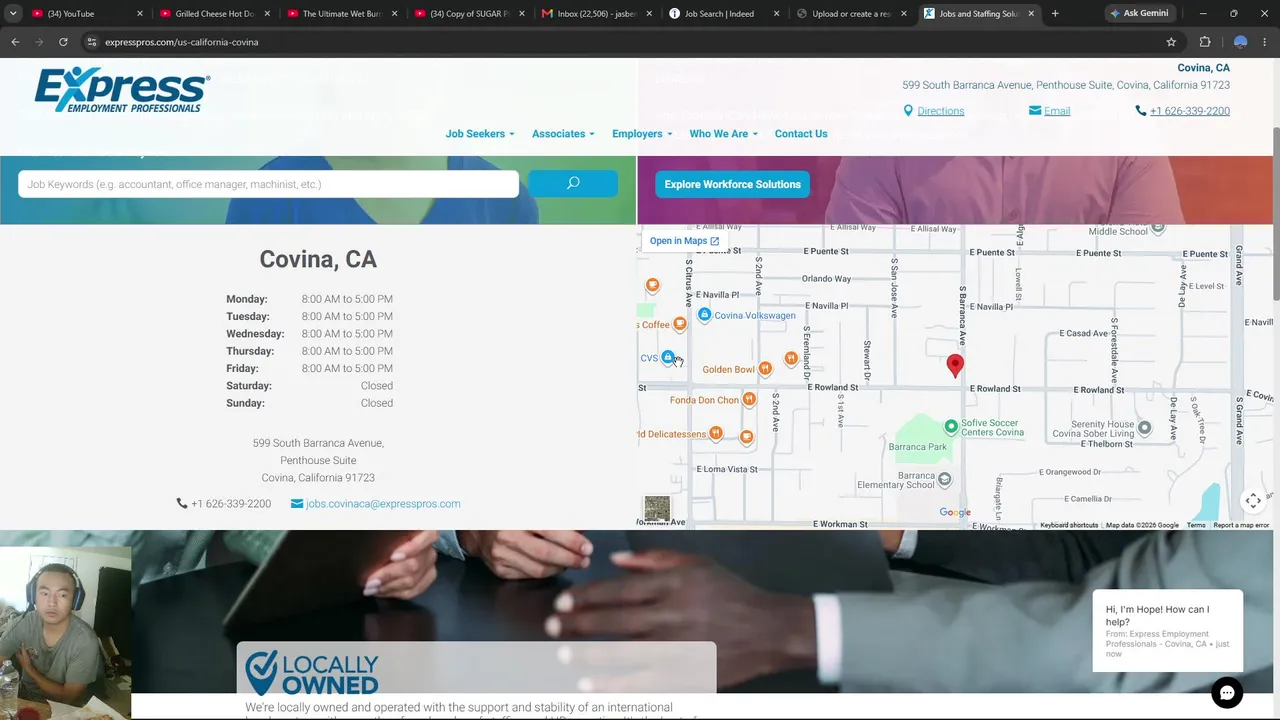Open the Contact Us menu item
This screenshot has width=1280, height=720.
tap(801, 134)
